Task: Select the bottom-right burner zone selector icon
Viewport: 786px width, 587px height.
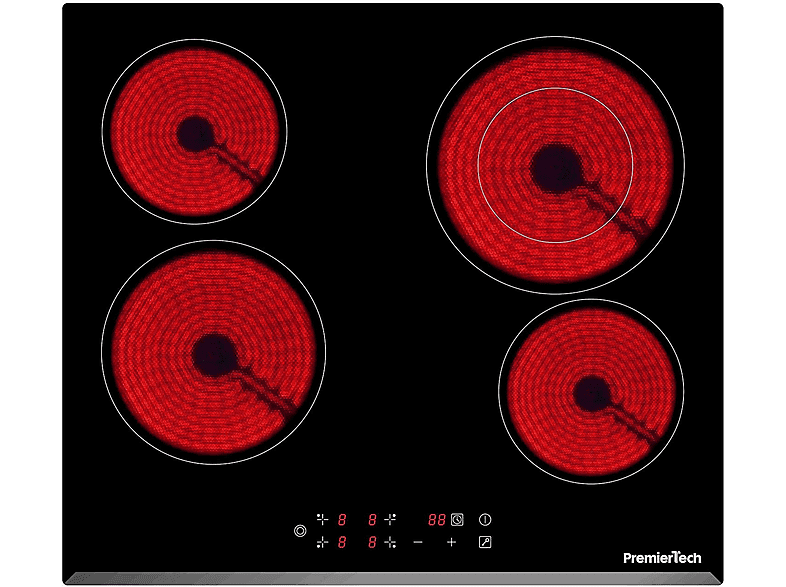Action: pyautogui.click(x=390, y=542)
